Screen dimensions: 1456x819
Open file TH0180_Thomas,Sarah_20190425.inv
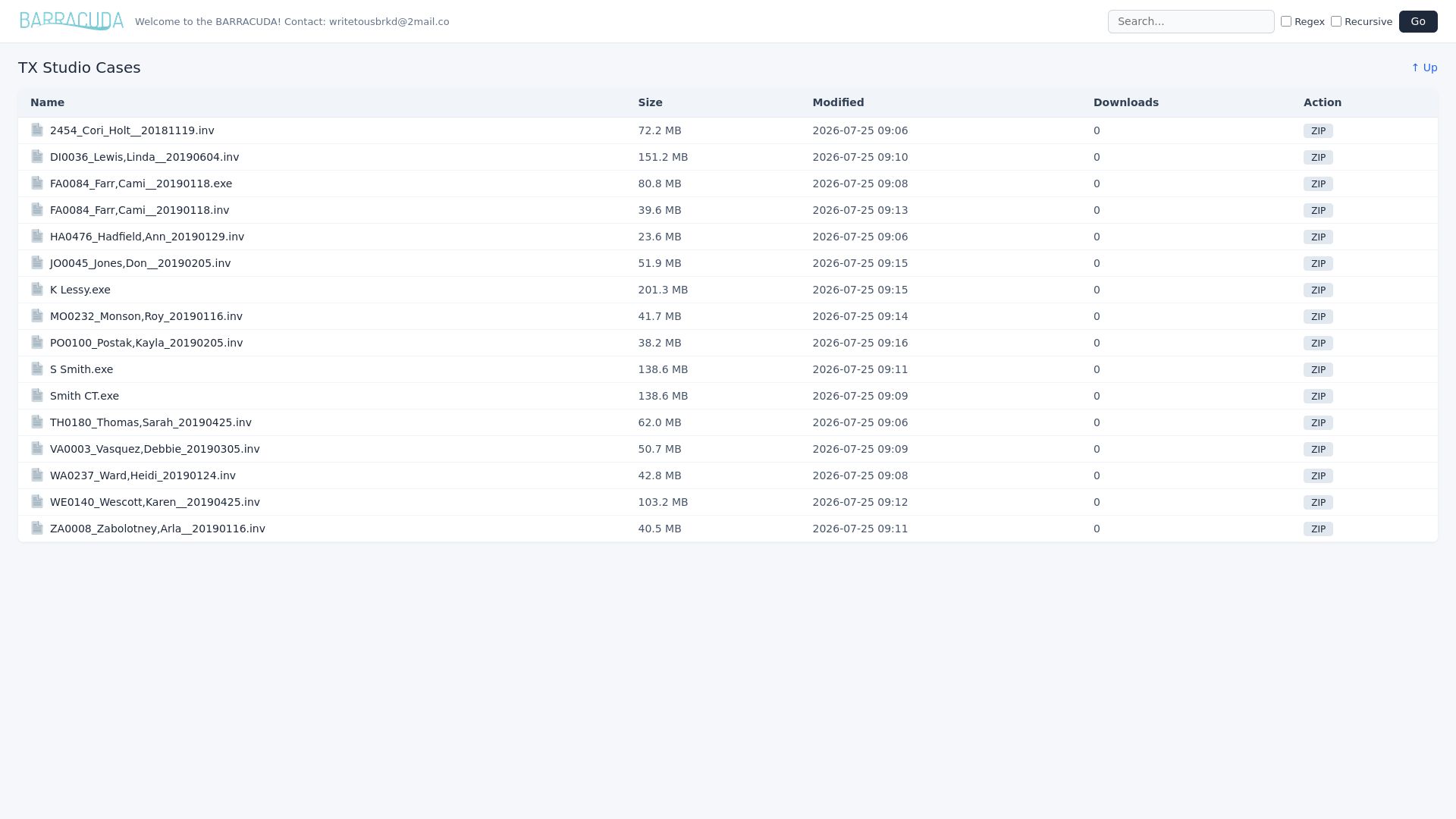click(x=151, y=422)
